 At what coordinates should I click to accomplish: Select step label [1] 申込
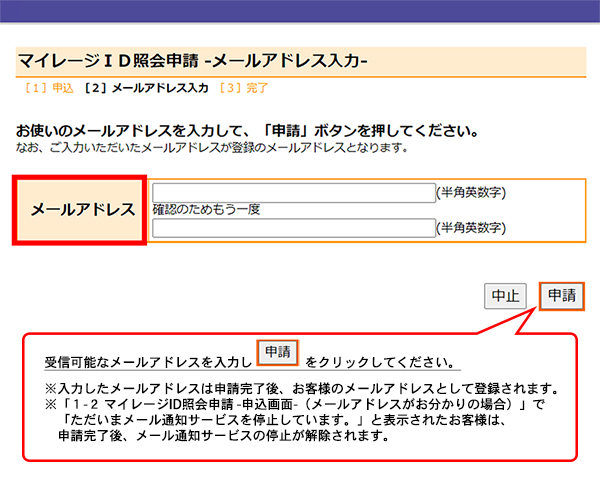pyautogui.click(x=49, y=88)
